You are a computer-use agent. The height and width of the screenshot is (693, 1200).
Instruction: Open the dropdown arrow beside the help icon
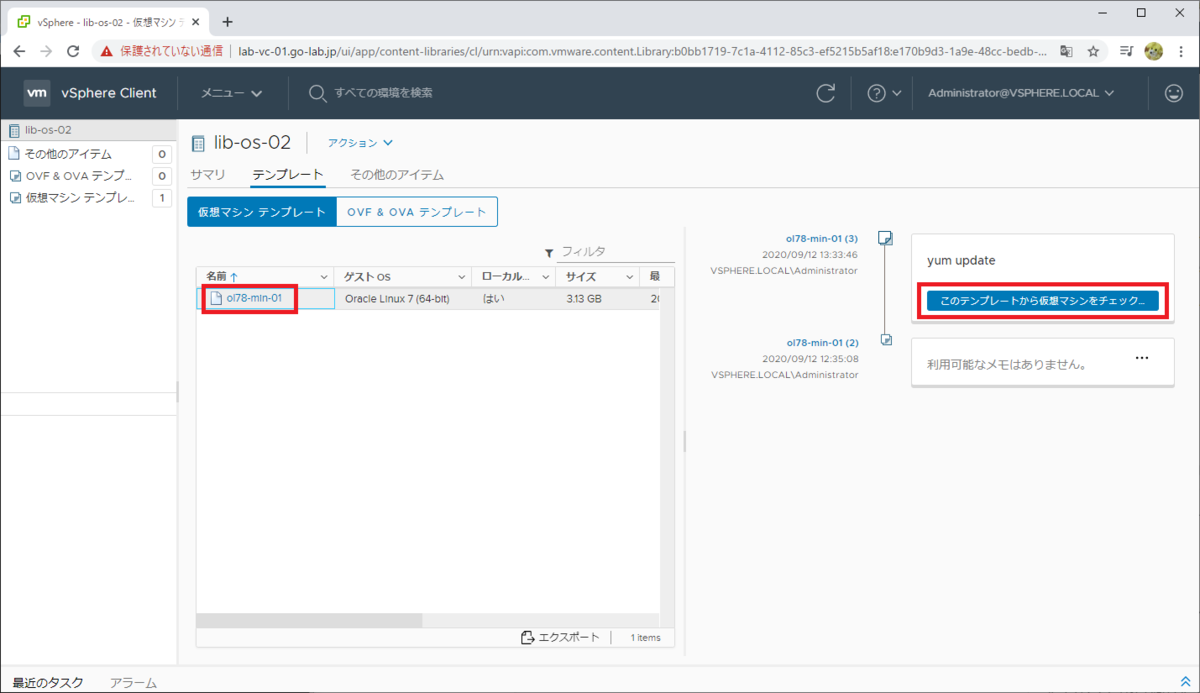click(x=896, y=93)
